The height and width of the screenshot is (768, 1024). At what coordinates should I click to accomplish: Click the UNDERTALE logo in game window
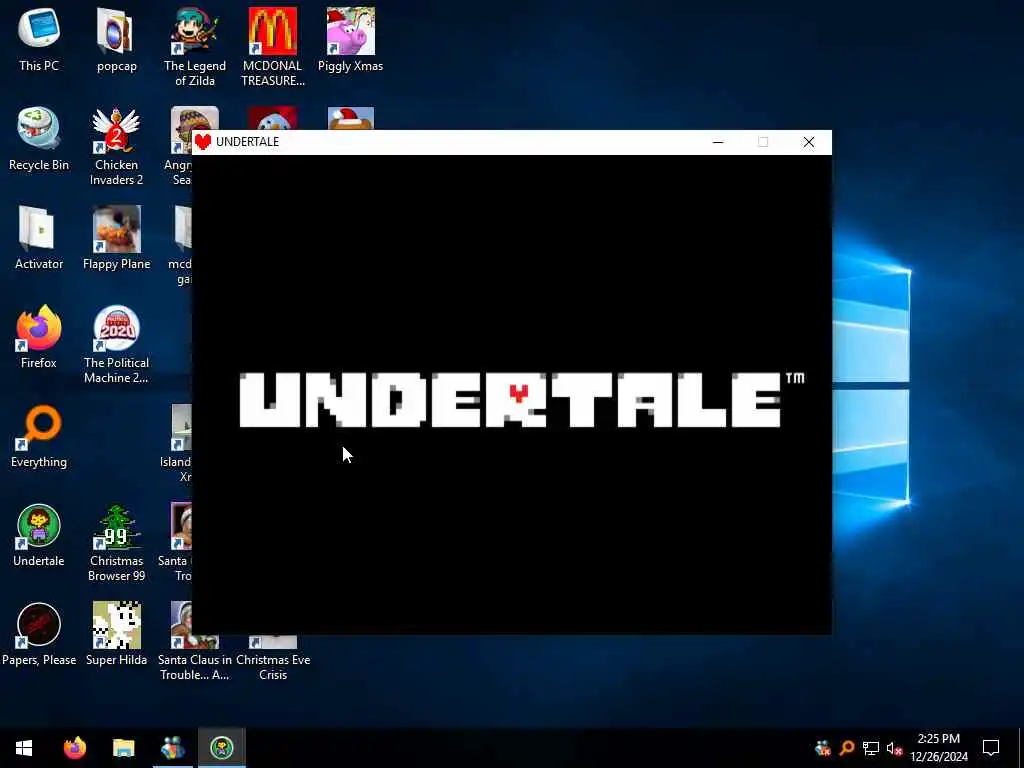[x=521, y=400]
